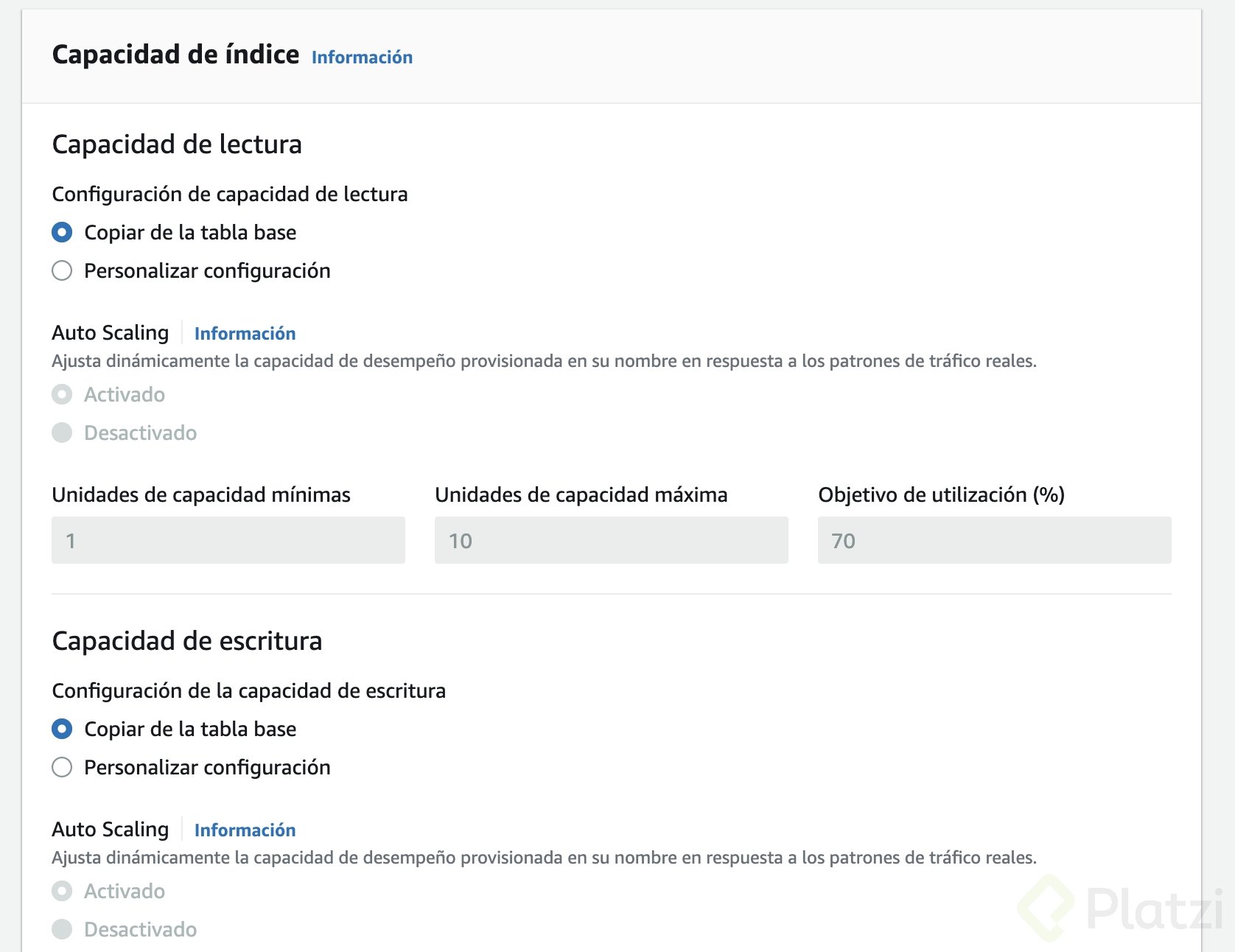Open Auto Scaling Información link in lectura section
This screenshot has height=952, width=1235.
(245, 333)
